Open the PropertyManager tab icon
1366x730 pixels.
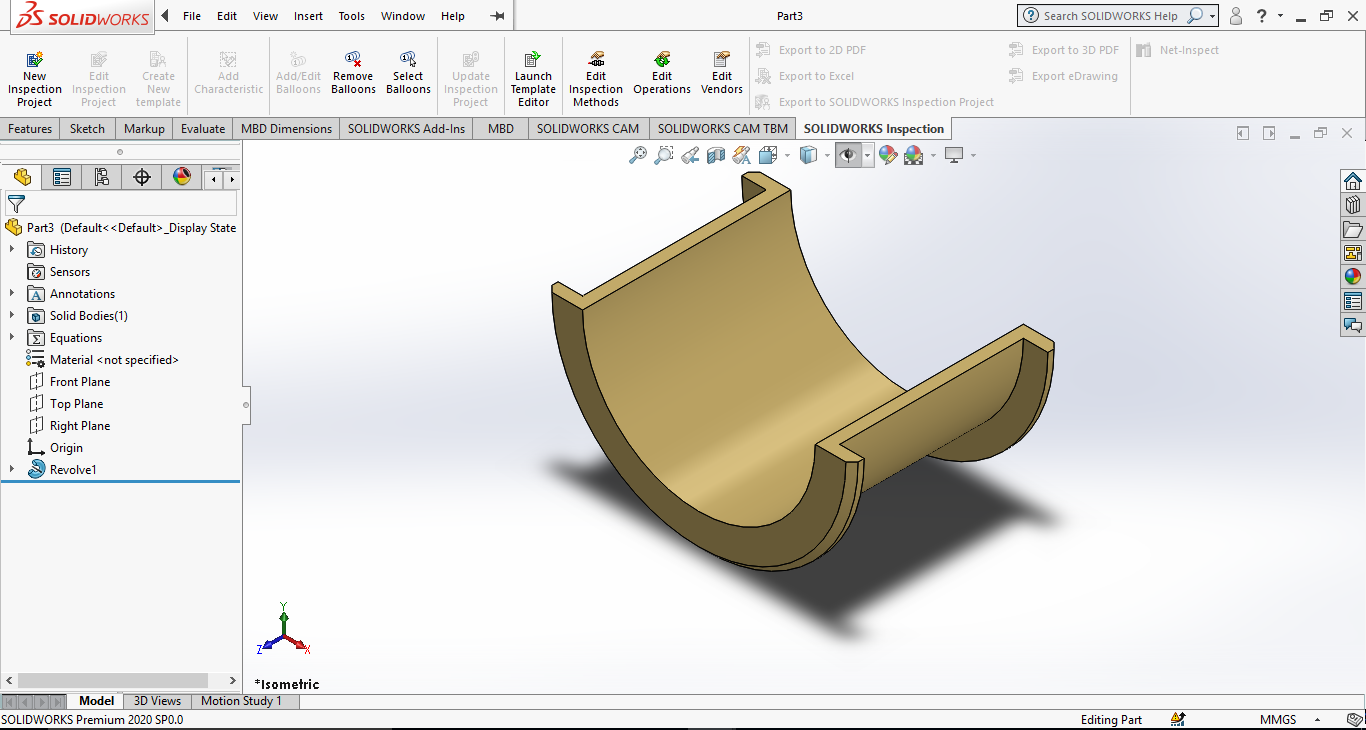[62, 177]
